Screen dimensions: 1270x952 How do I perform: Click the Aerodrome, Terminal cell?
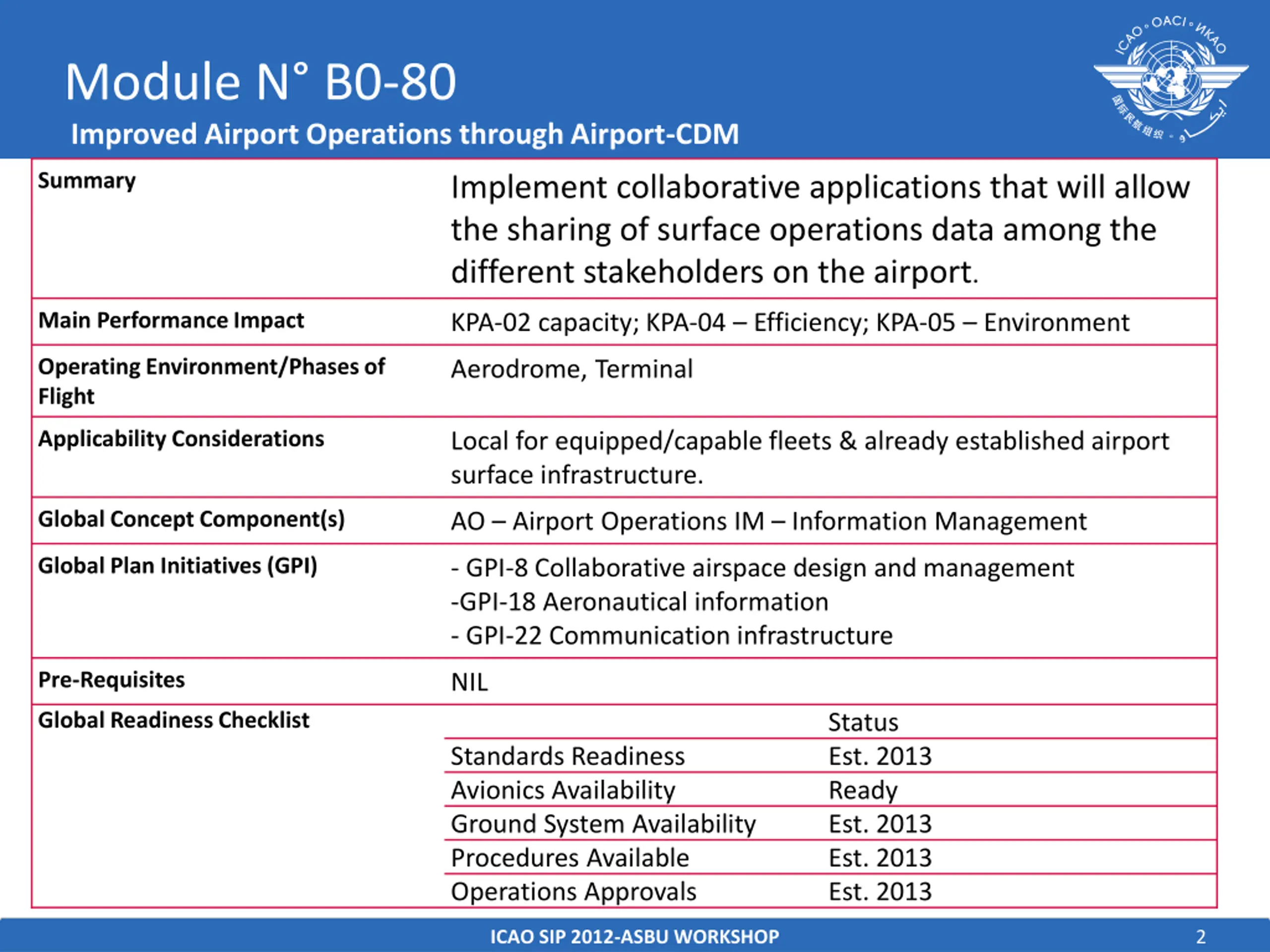point(572,369)
